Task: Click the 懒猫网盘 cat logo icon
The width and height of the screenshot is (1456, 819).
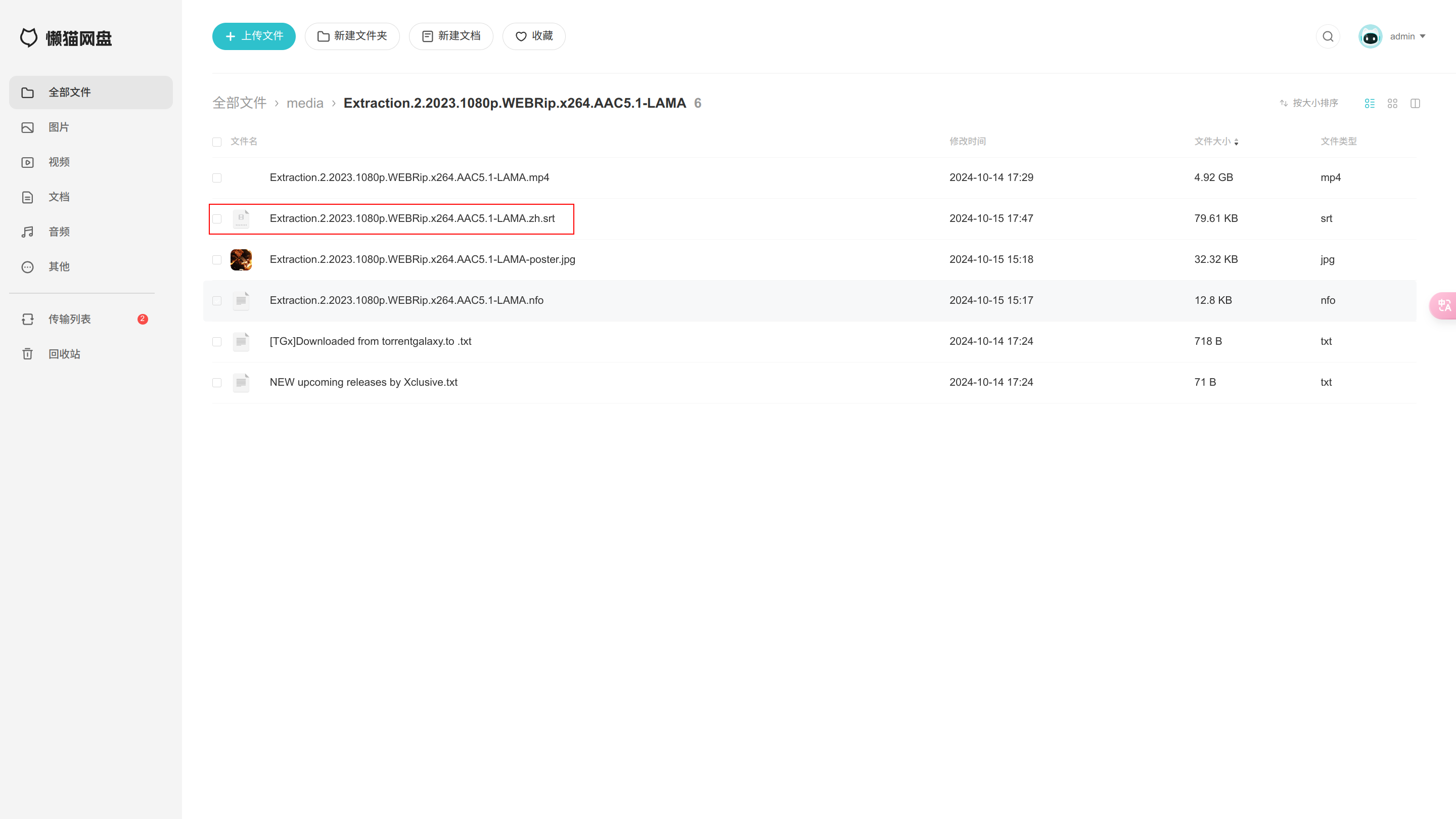Action: coord(29,38)
